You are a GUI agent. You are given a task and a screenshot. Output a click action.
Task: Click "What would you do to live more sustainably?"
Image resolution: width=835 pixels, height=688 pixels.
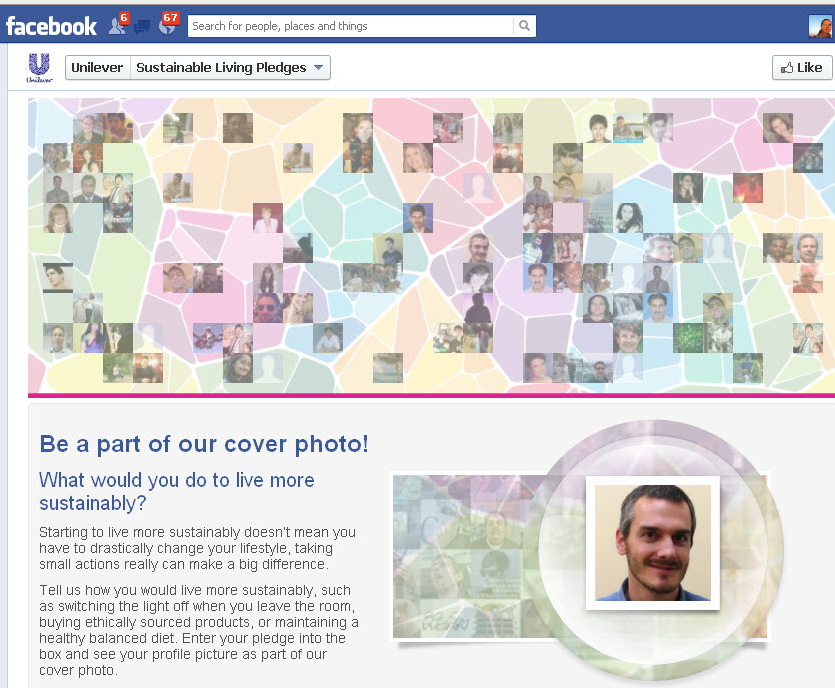click(x=177, y=492)
